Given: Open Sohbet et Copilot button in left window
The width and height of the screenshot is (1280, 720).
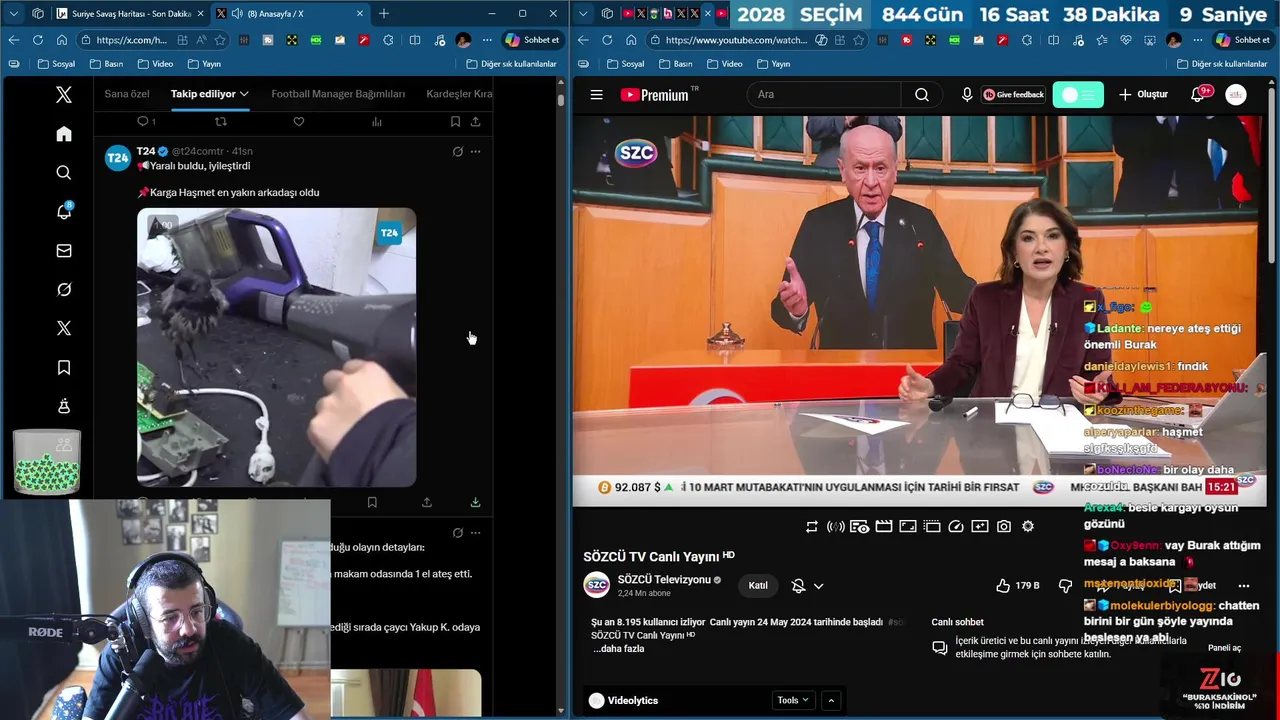Looking at the screenshot, I should [532, 40].
